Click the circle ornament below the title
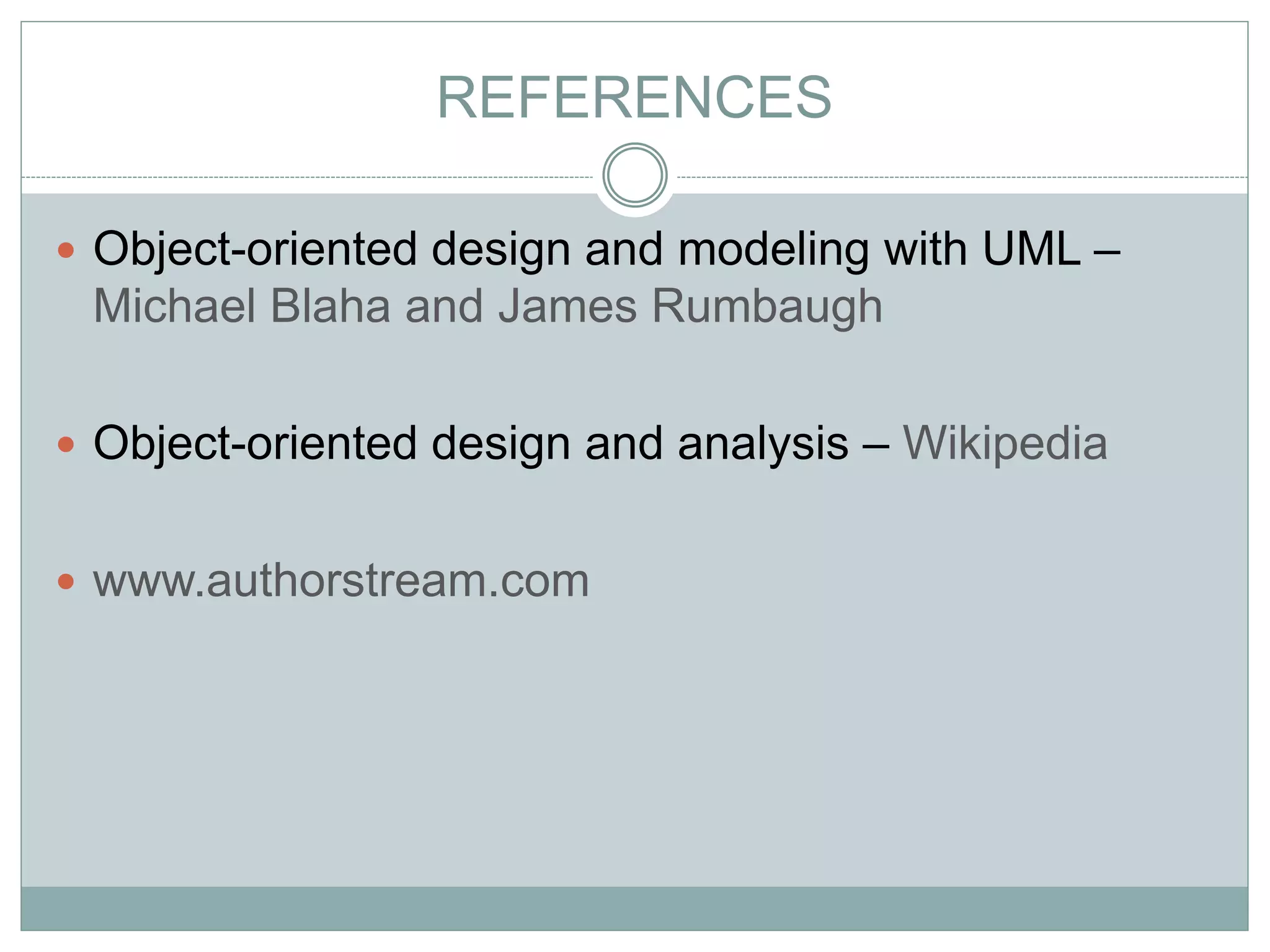 coord(634,175)
